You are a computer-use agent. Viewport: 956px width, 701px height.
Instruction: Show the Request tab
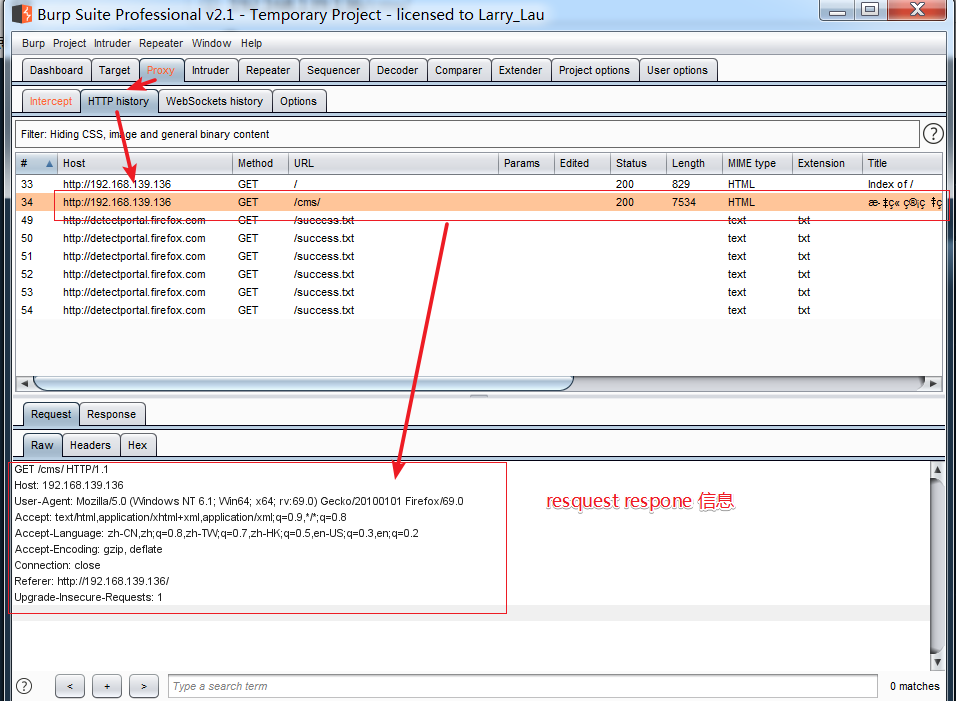point(51,415)
